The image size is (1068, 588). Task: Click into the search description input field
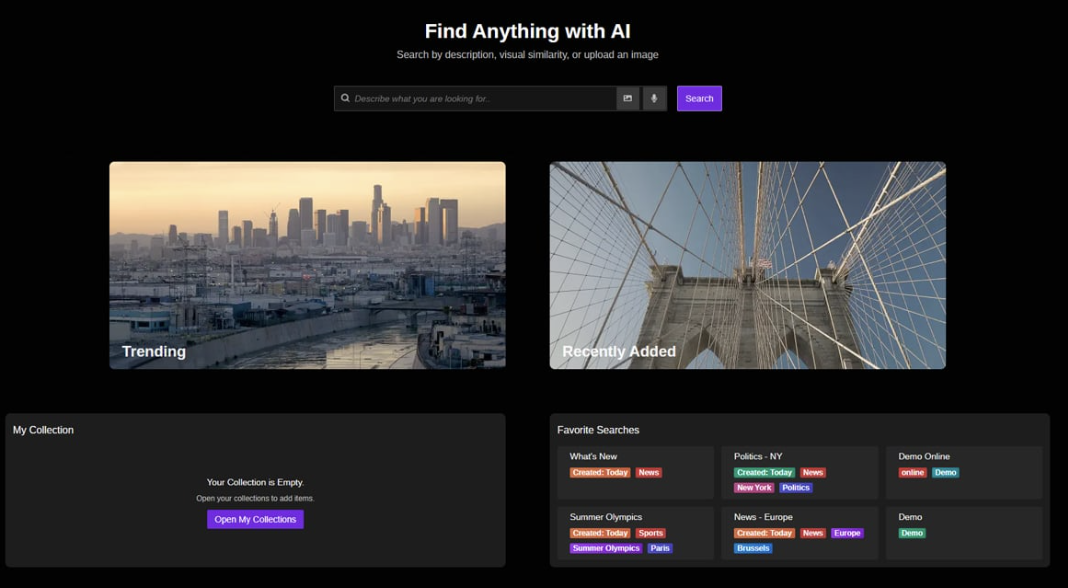[x=480, y=98]
